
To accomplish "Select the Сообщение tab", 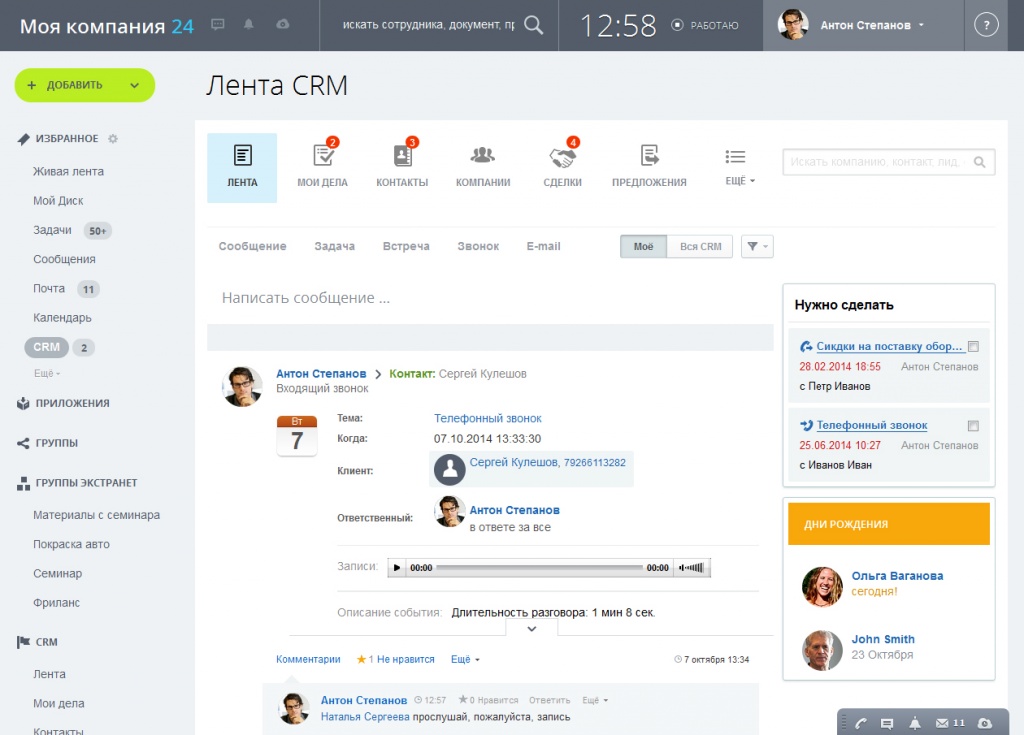I will coord(253,246).
